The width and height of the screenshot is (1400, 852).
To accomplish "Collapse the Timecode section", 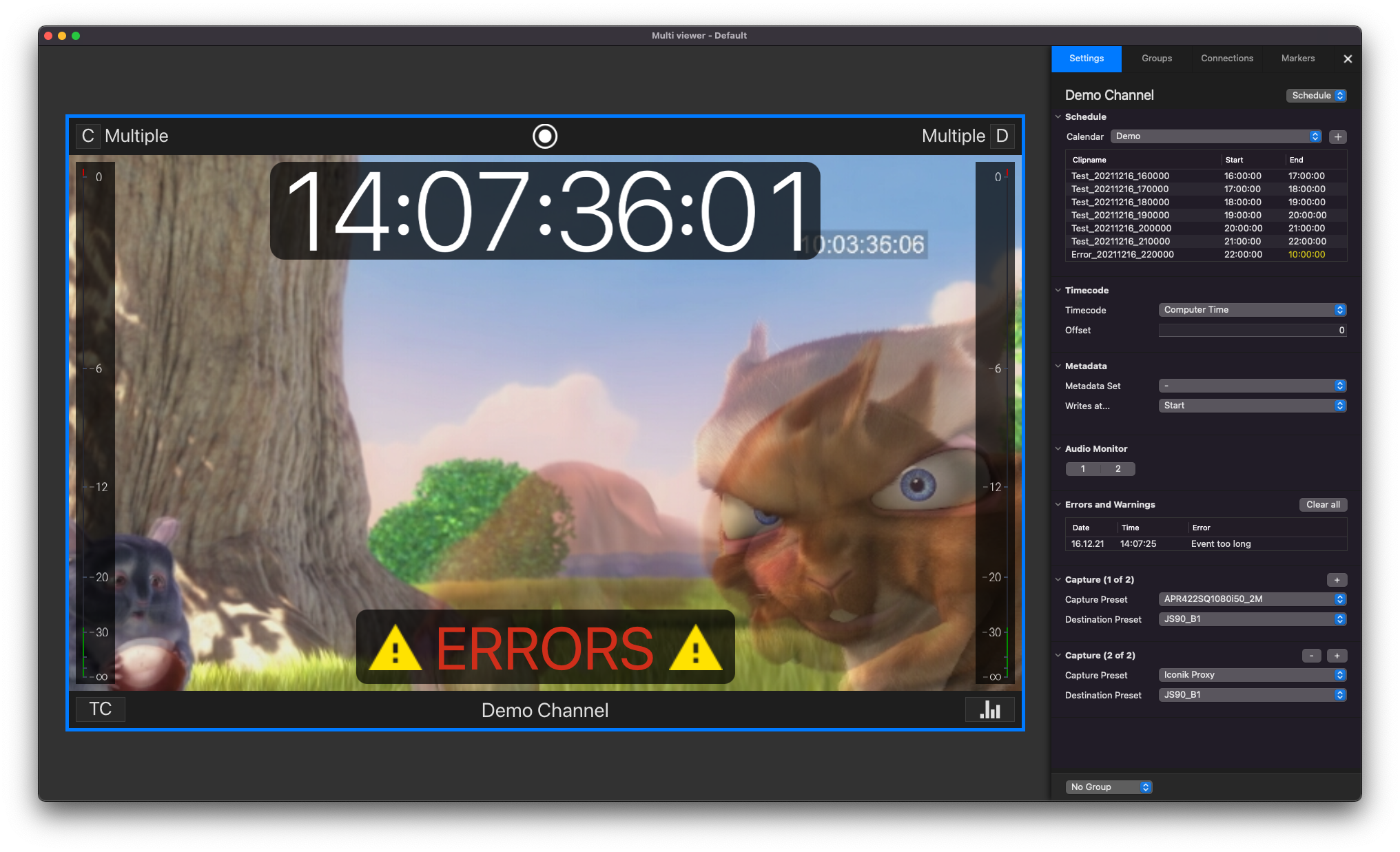I will (x=1058, y=291).
